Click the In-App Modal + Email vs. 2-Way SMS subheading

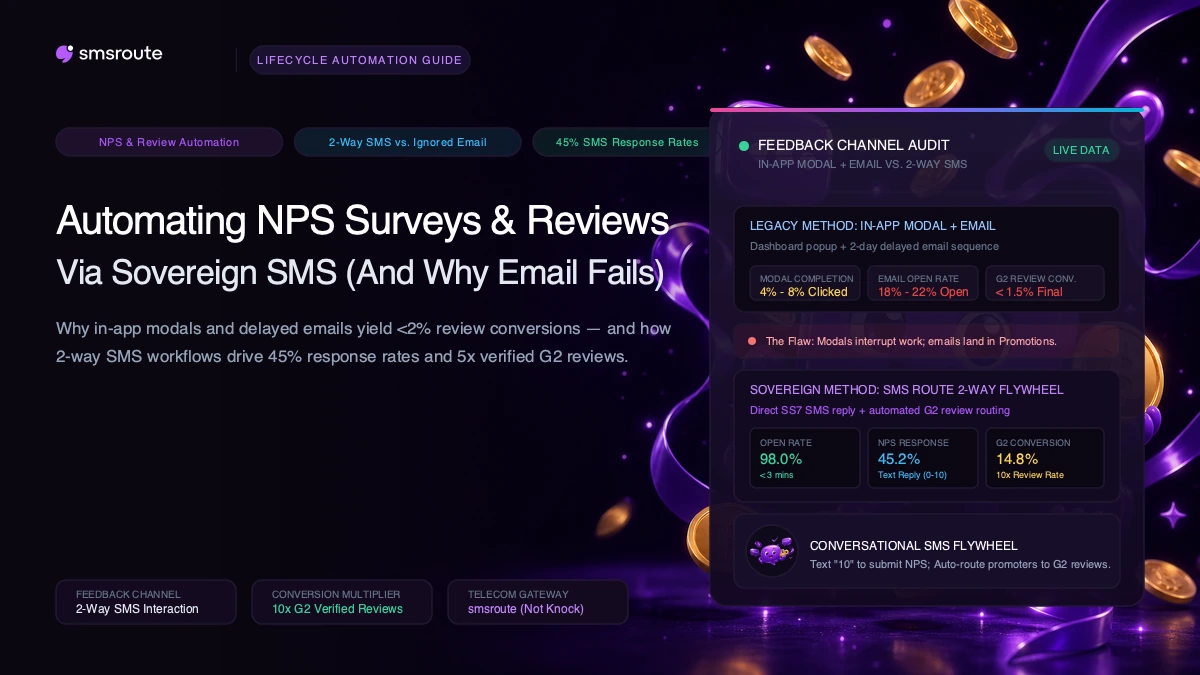coord(862,164)
